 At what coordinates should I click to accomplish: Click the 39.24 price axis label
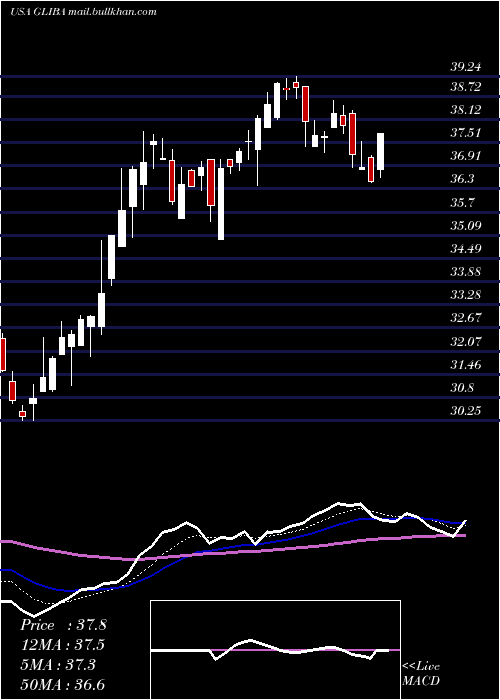[466, 67]
